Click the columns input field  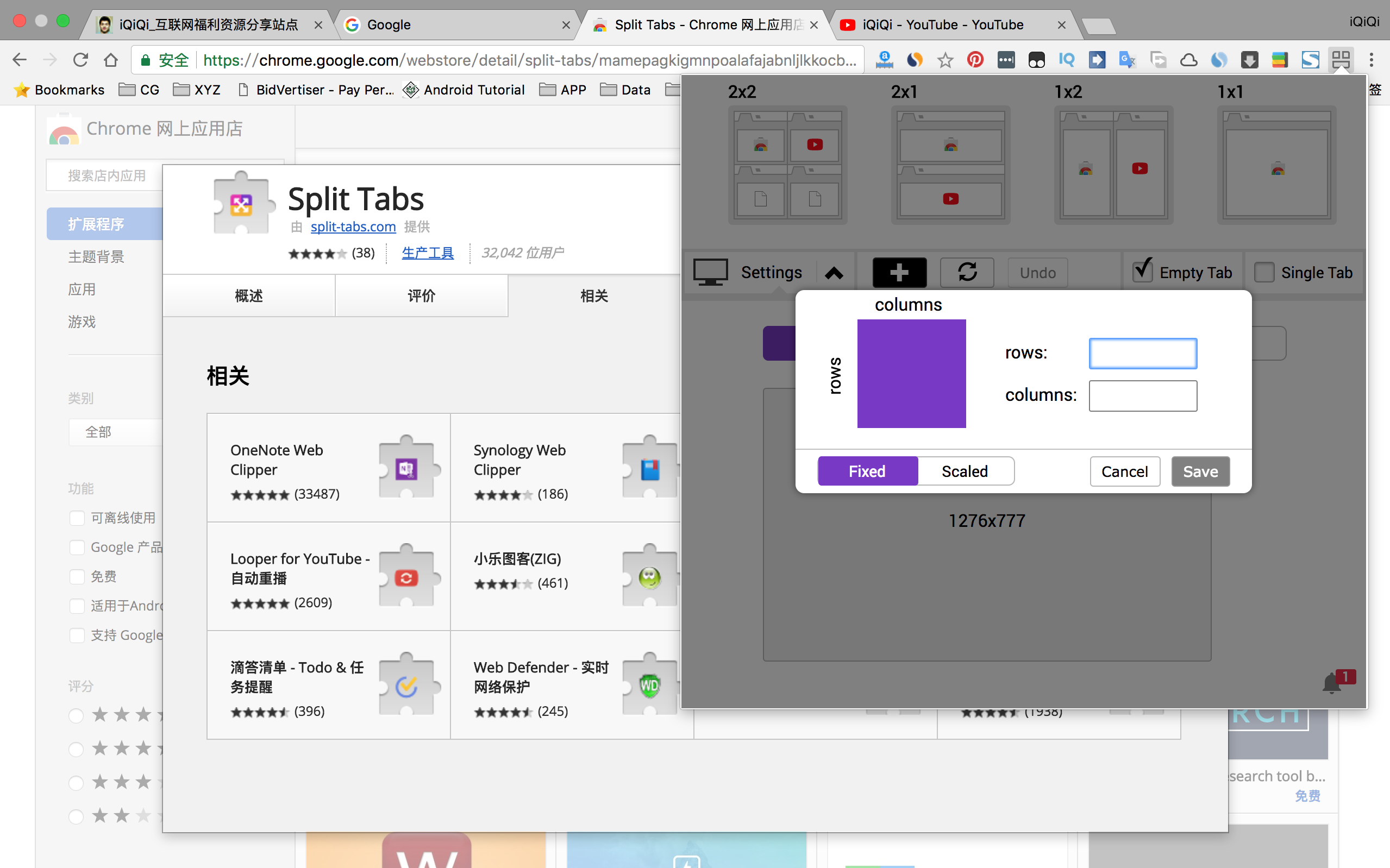point(1143,395)
